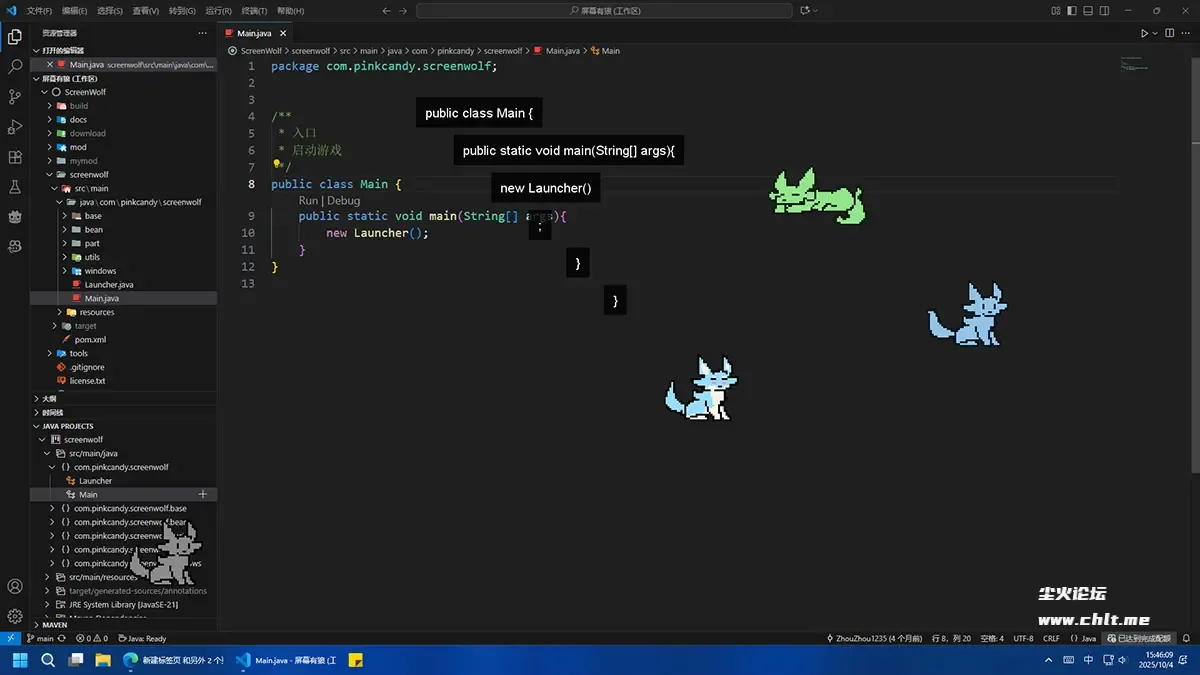Click the Run code lens link
Viewport: 1200px width, 675px height.
click(x=308, y=200)
